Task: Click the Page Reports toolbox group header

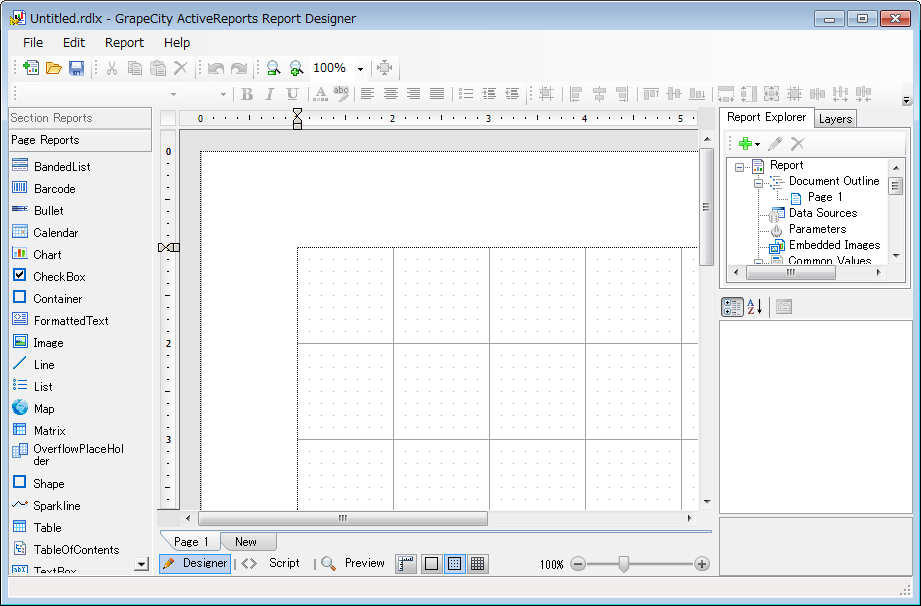Action: tap(80, 140)
